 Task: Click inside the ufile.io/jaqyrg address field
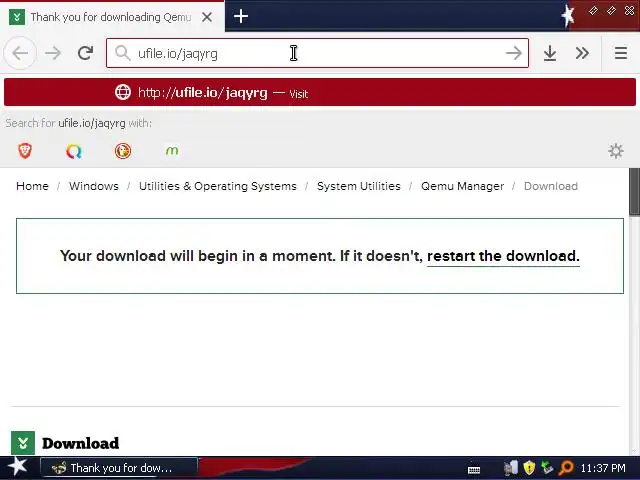pos(317,53)
